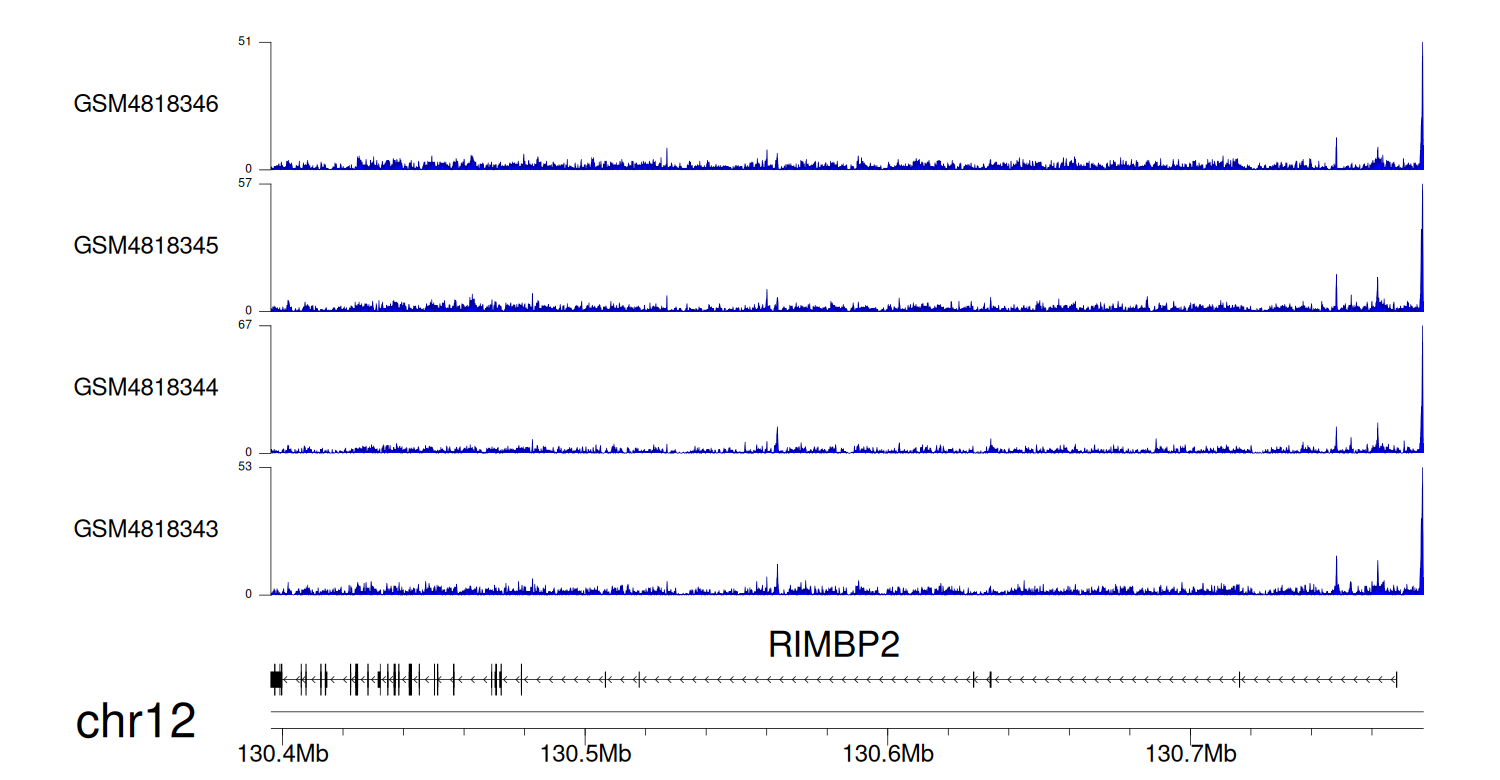Select the GSM4818343 track name
Viewport: 1500px width, 780px height.
(x=146, y=528)
